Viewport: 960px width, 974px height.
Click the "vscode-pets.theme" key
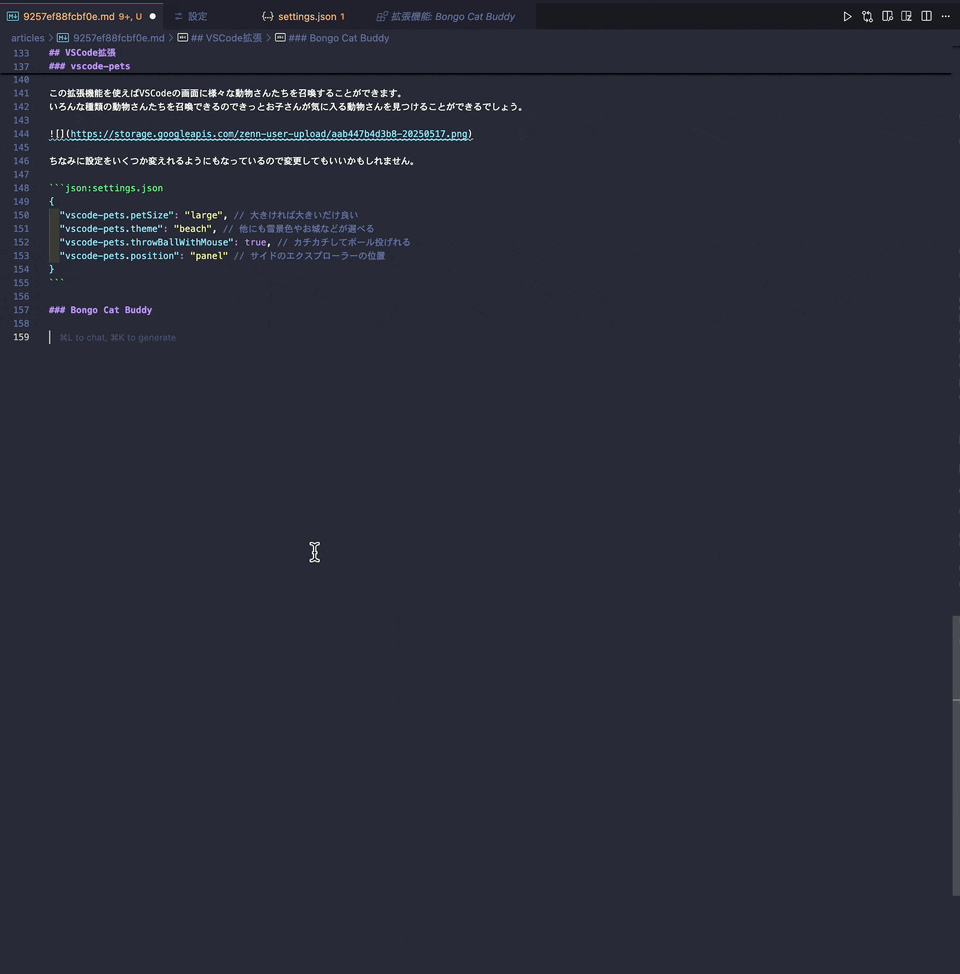tap(111, 229)
